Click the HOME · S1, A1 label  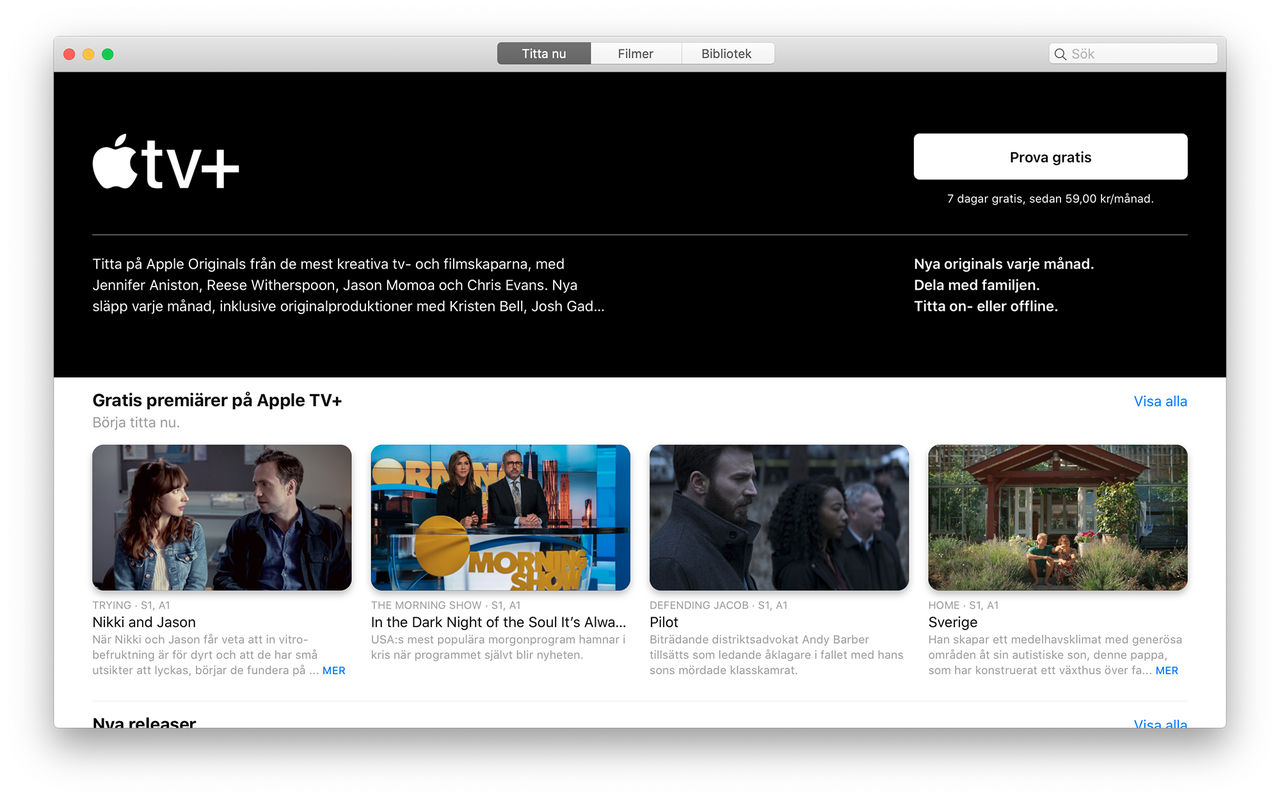[964, 605]
